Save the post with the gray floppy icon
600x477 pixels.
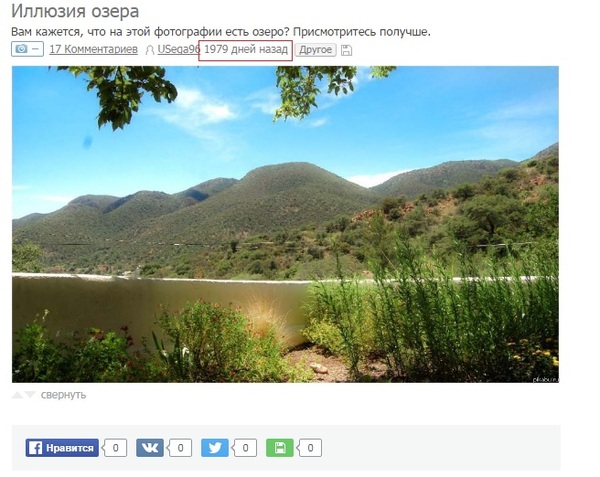coord(346,50)
